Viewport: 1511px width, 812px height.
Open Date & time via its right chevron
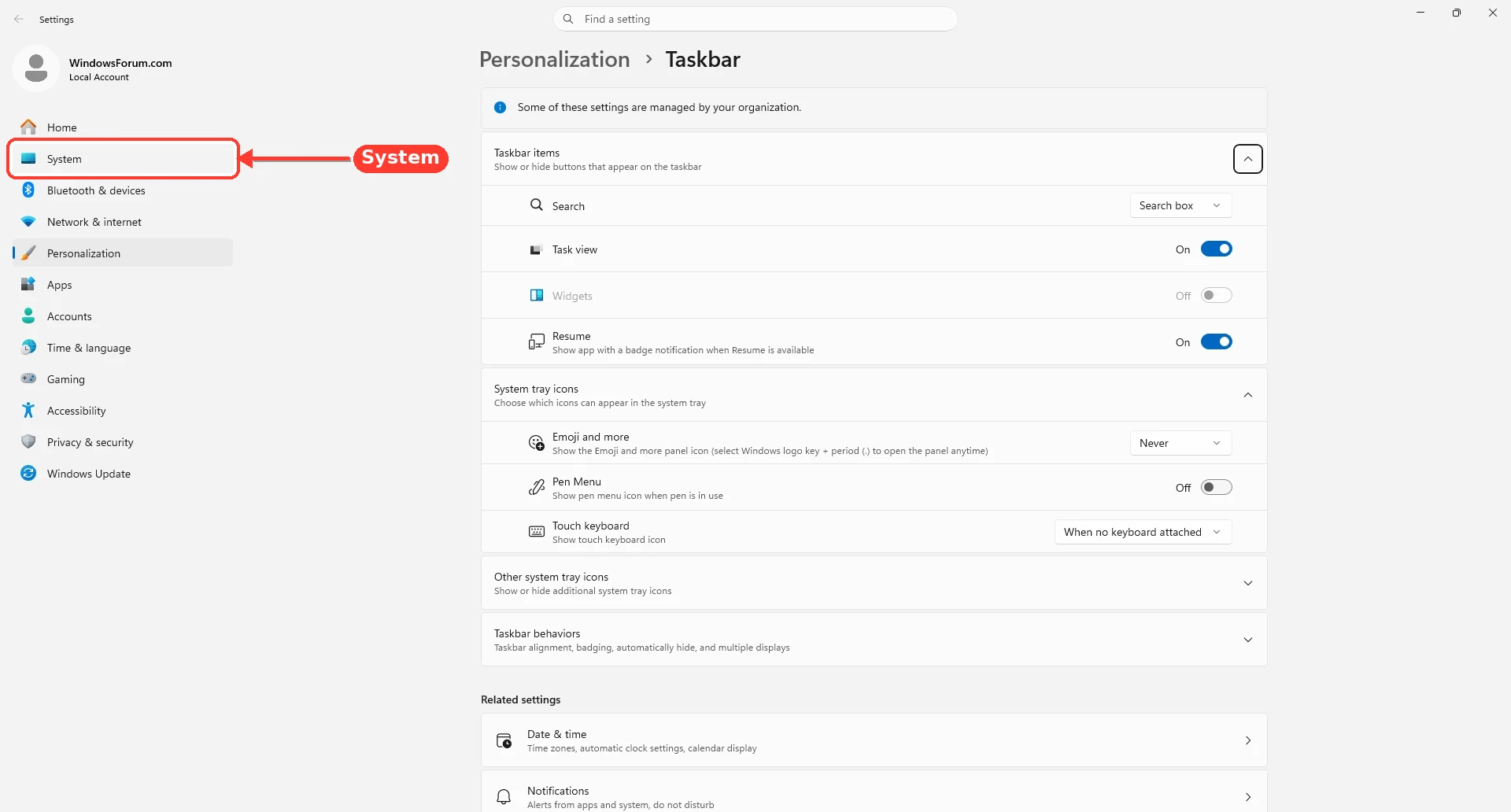pos(1248,740)
